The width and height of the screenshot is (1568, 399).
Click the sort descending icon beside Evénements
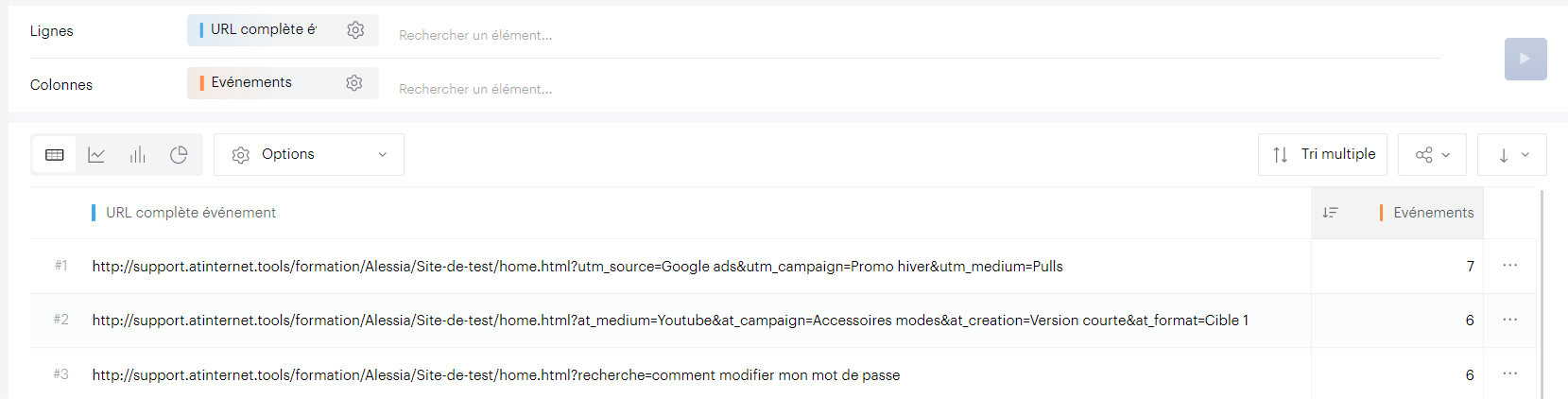click(1331, 213)
